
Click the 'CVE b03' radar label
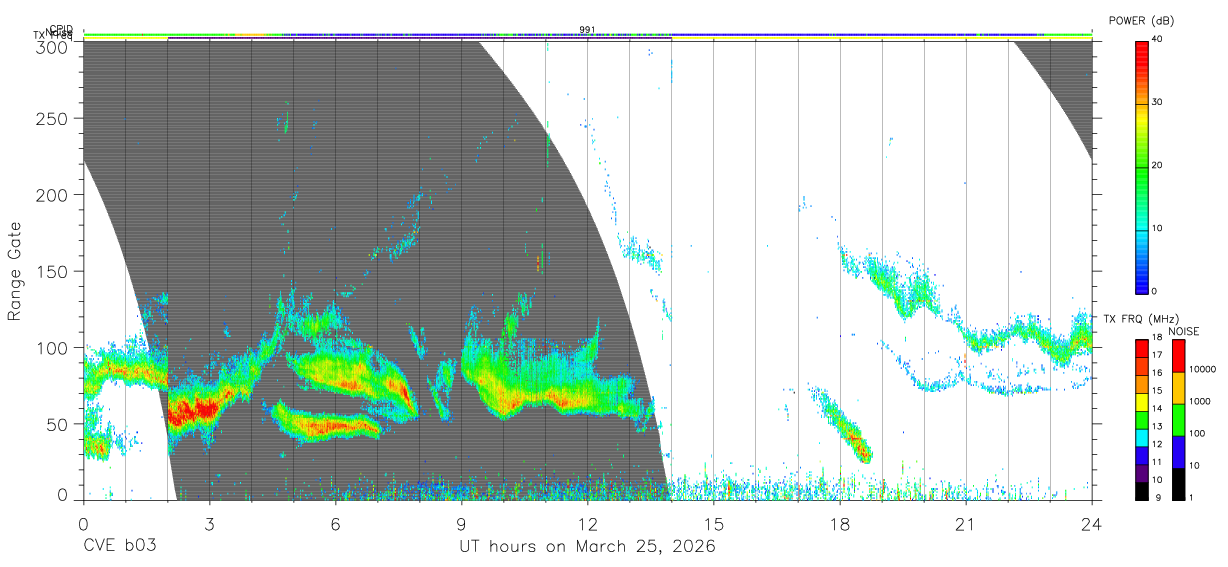119,547
